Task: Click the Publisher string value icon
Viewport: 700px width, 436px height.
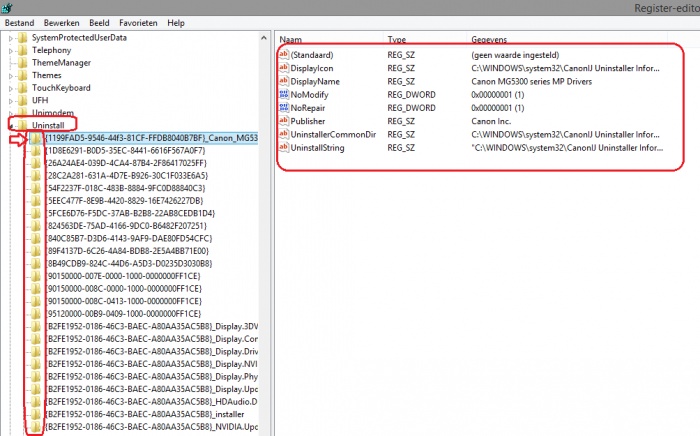Action: click(x=282, y=120)
